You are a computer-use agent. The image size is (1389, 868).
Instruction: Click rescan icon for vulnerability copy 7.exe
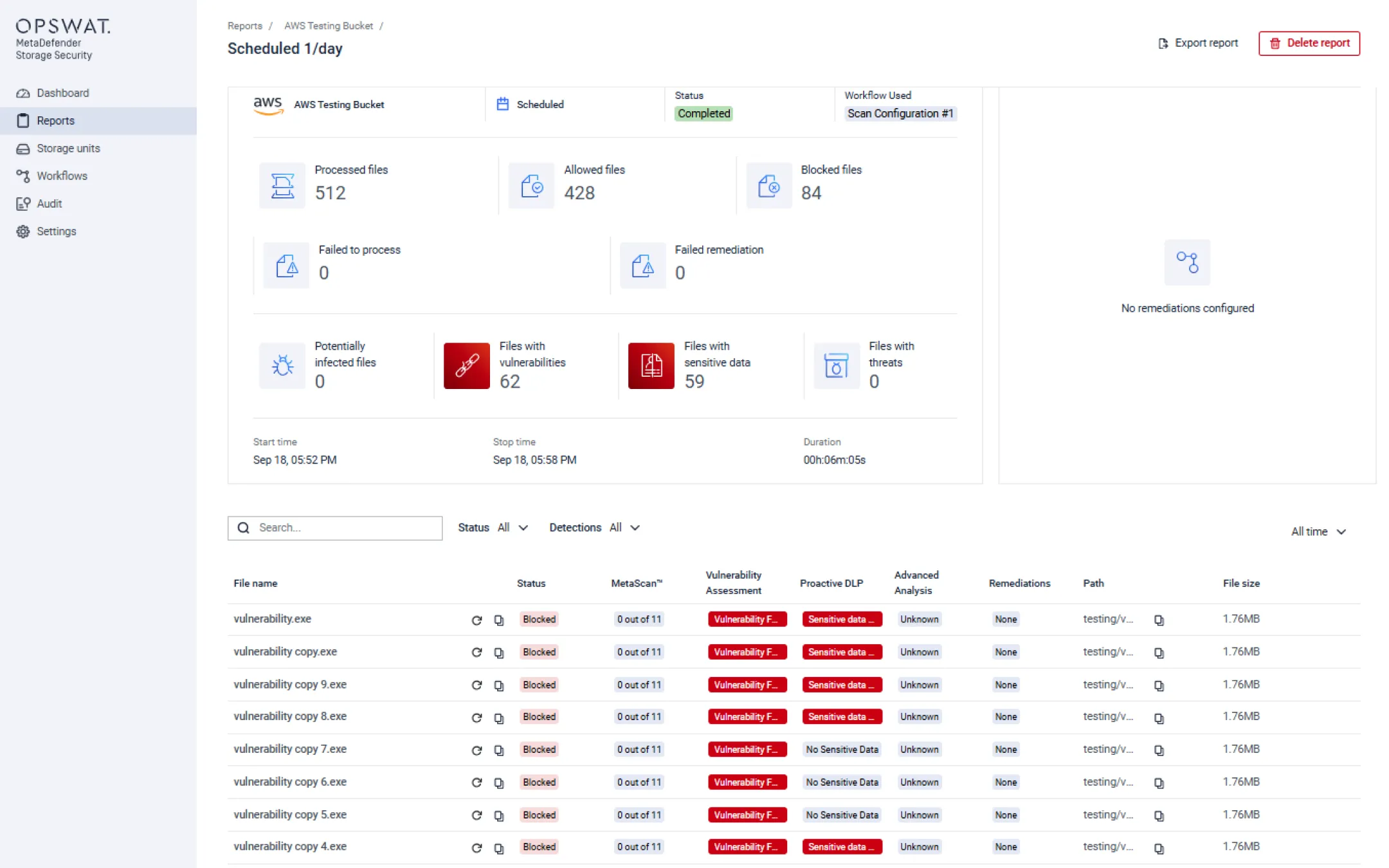click(x=477, y=750)
